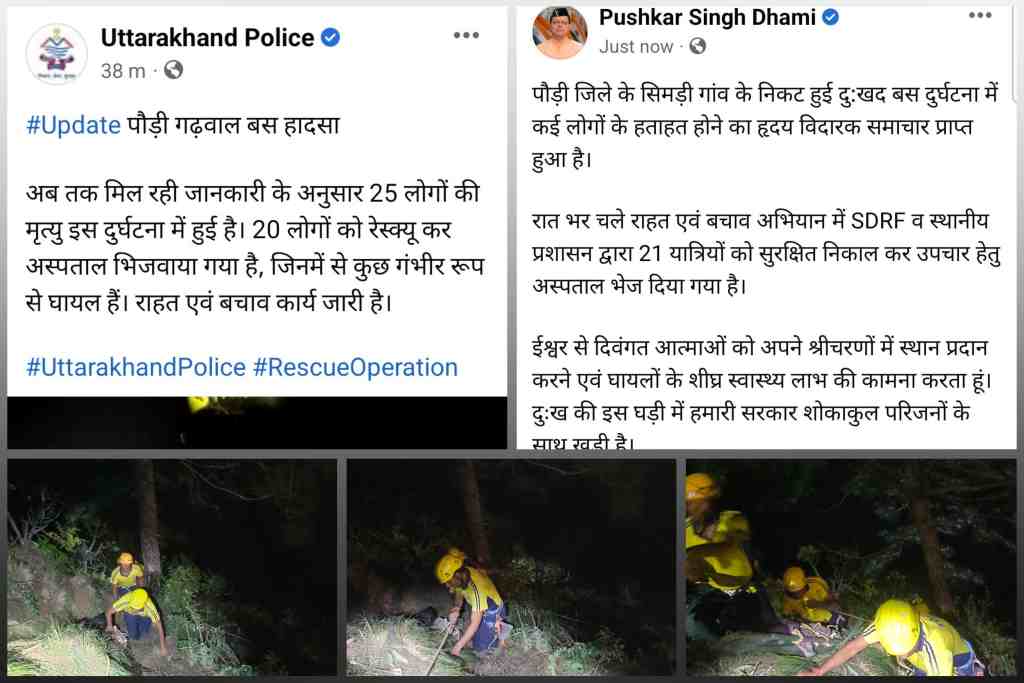
Task: Open middle rescue photo of kneeling rescuer
Action: (x=511, y=567)
